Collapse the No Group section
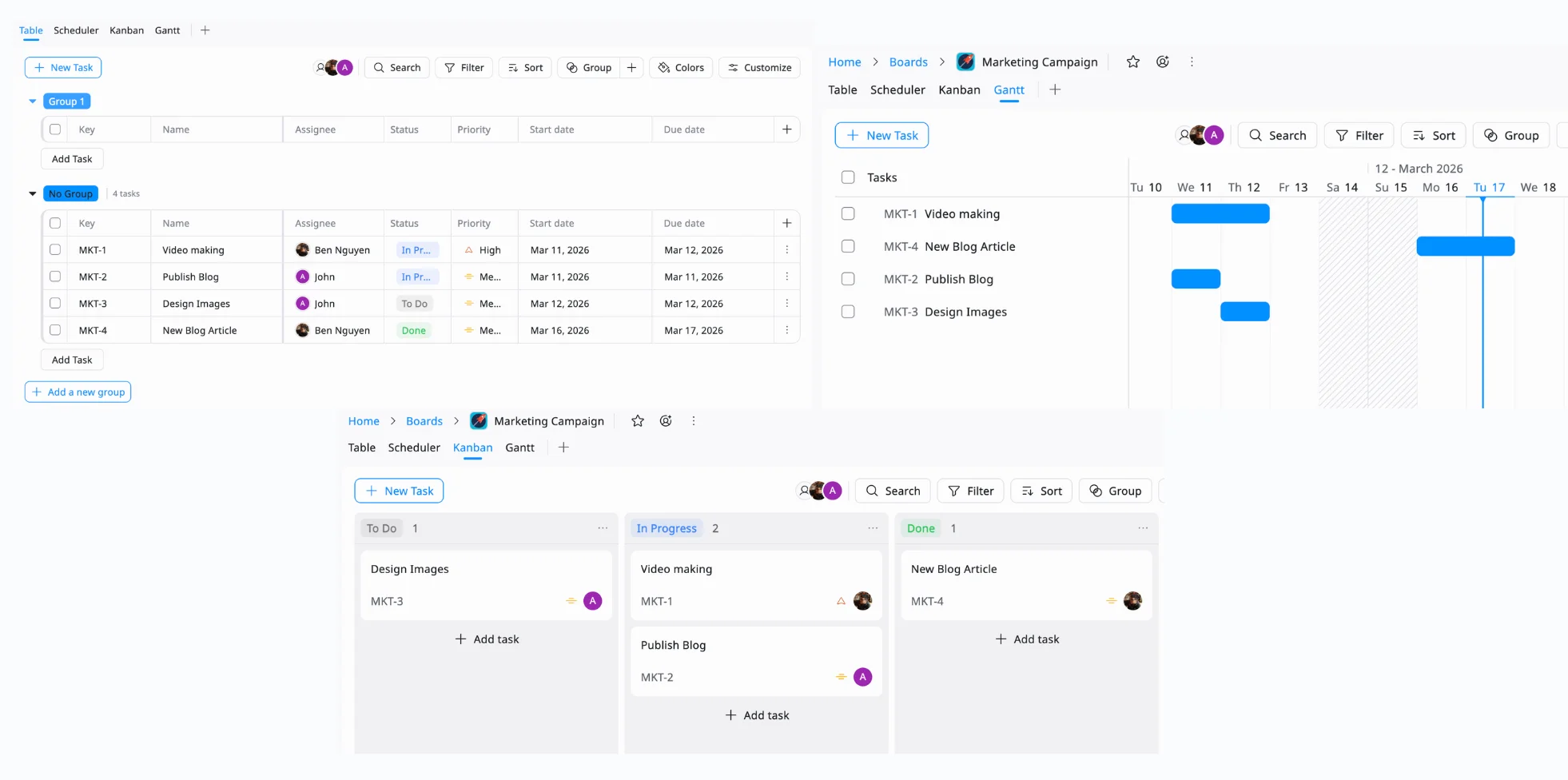 (x=33, y=193)
